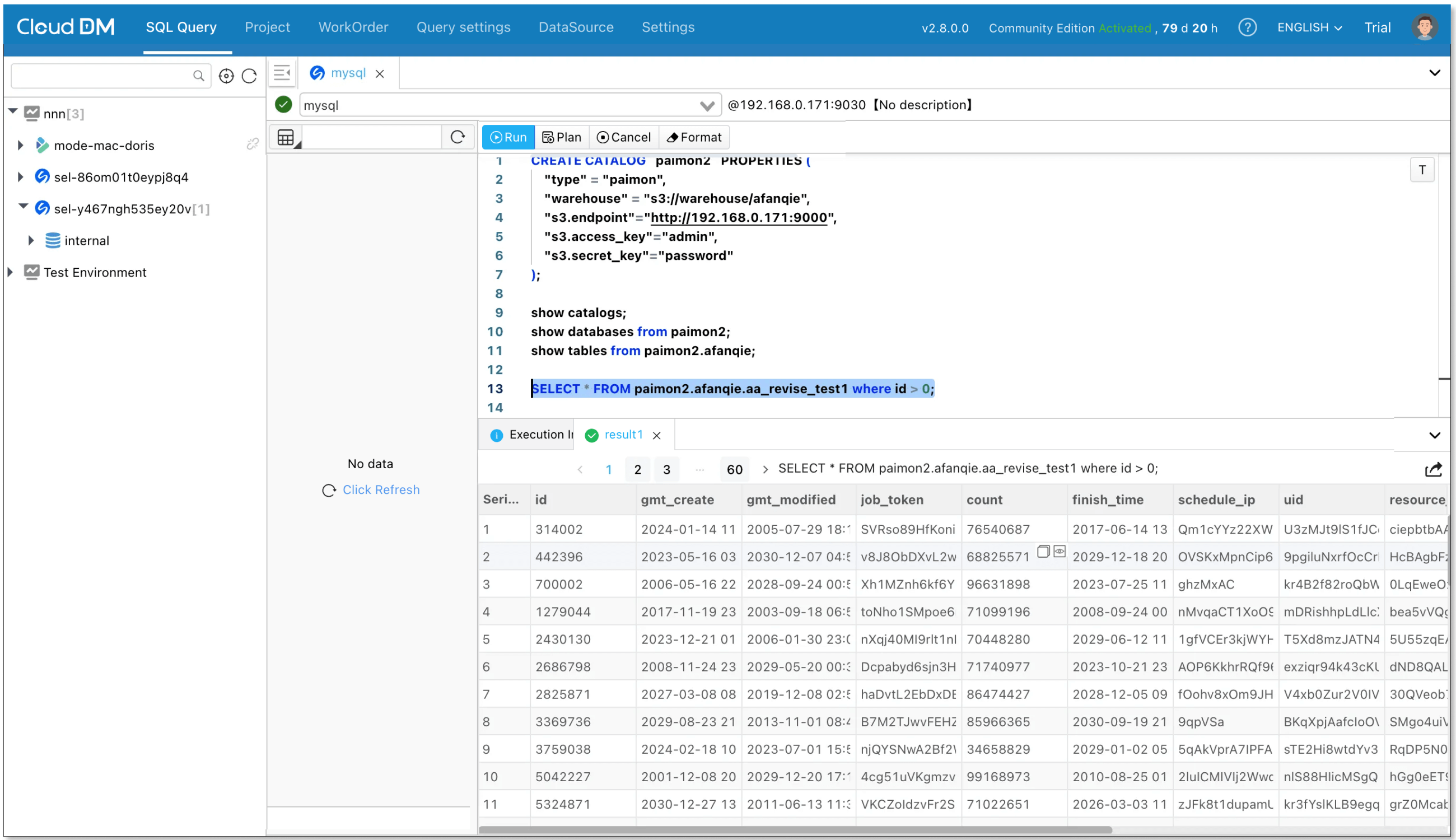1456x840 pixels.
Task: Click the export results share icon
Action: [x=1433, y=470]
